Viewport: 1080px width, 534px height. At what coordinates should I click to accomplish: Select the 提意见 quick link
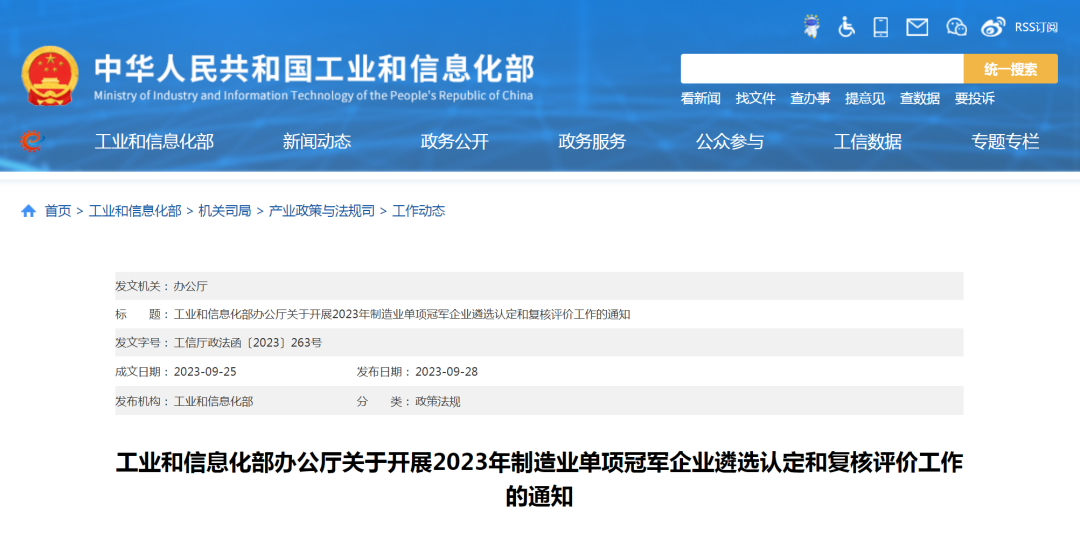click(865, 99)
